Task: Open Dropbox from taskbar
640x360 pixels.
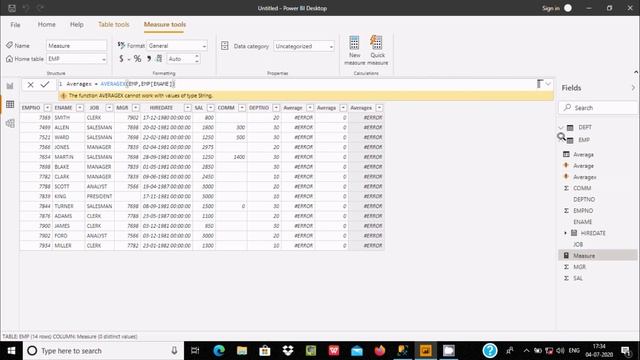Action: click(288, 351)
